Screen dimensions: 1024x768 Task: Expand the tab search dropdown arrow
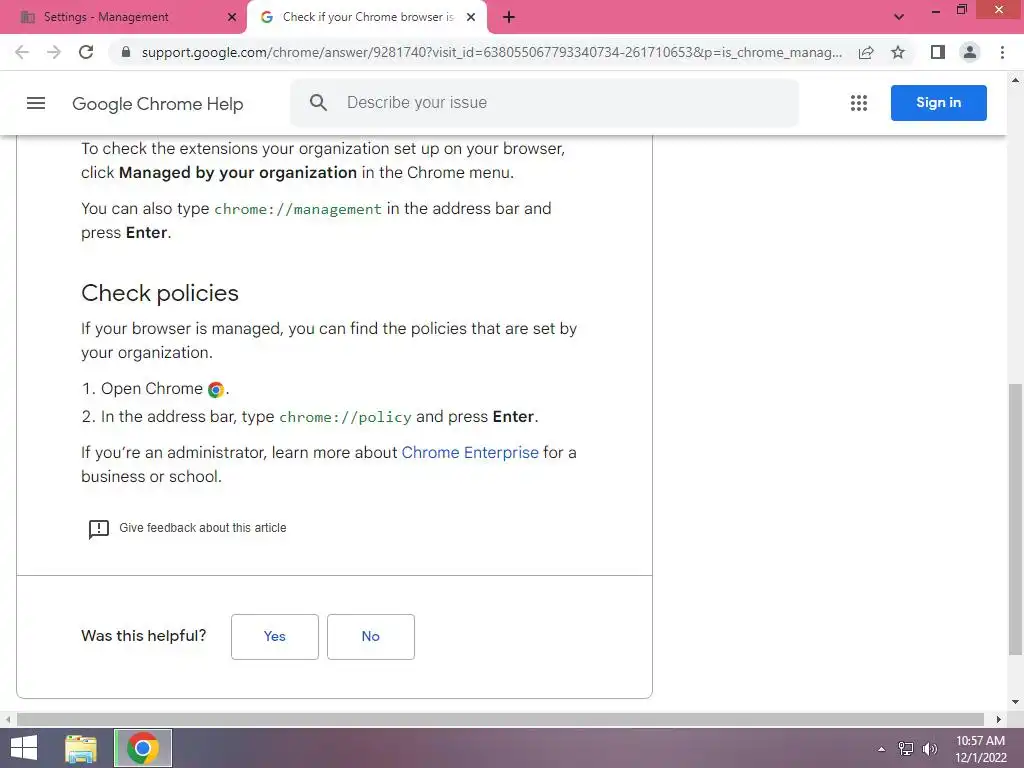pos(899,17)
